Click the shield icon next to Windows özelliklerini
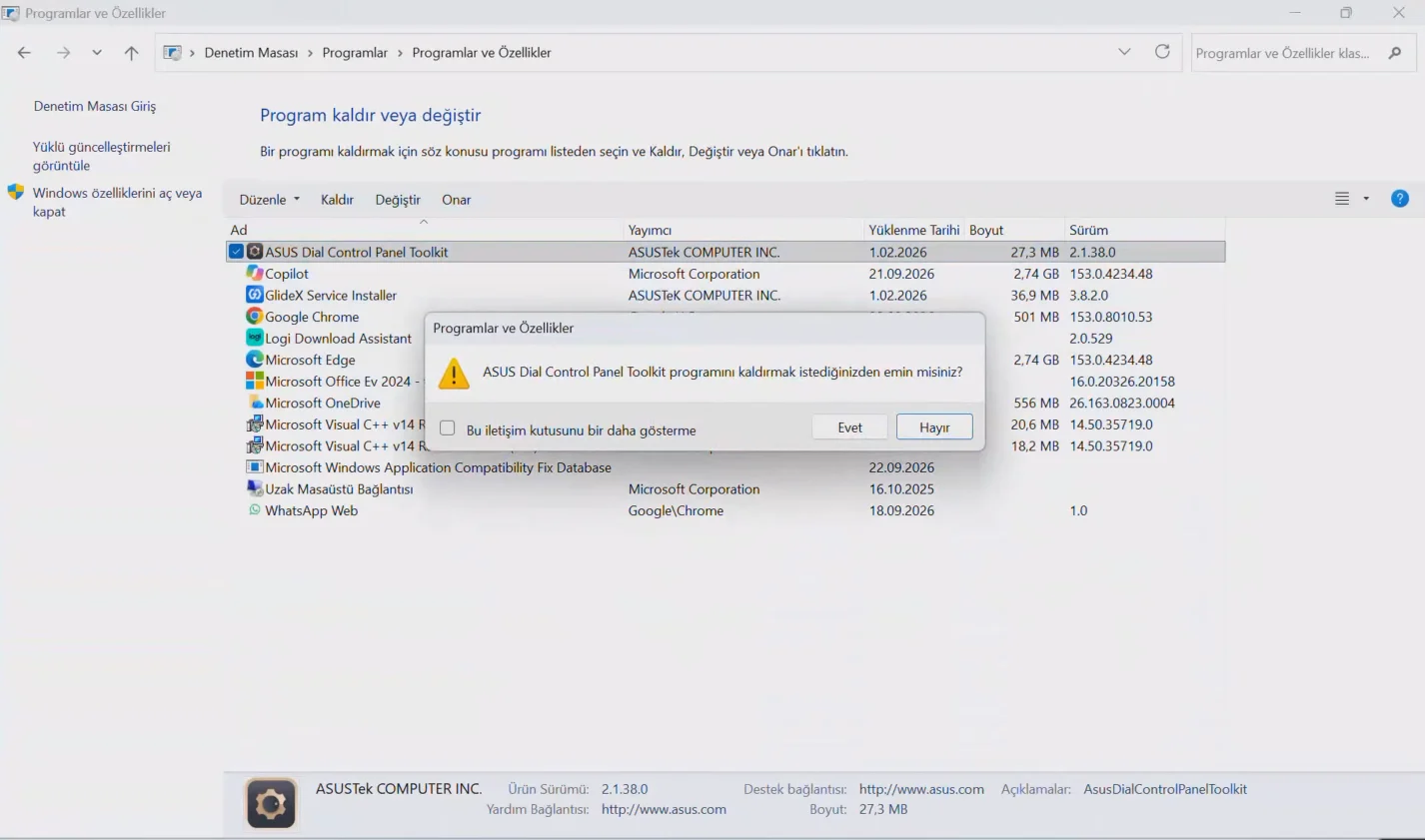1425x840 pixels. 16,192
